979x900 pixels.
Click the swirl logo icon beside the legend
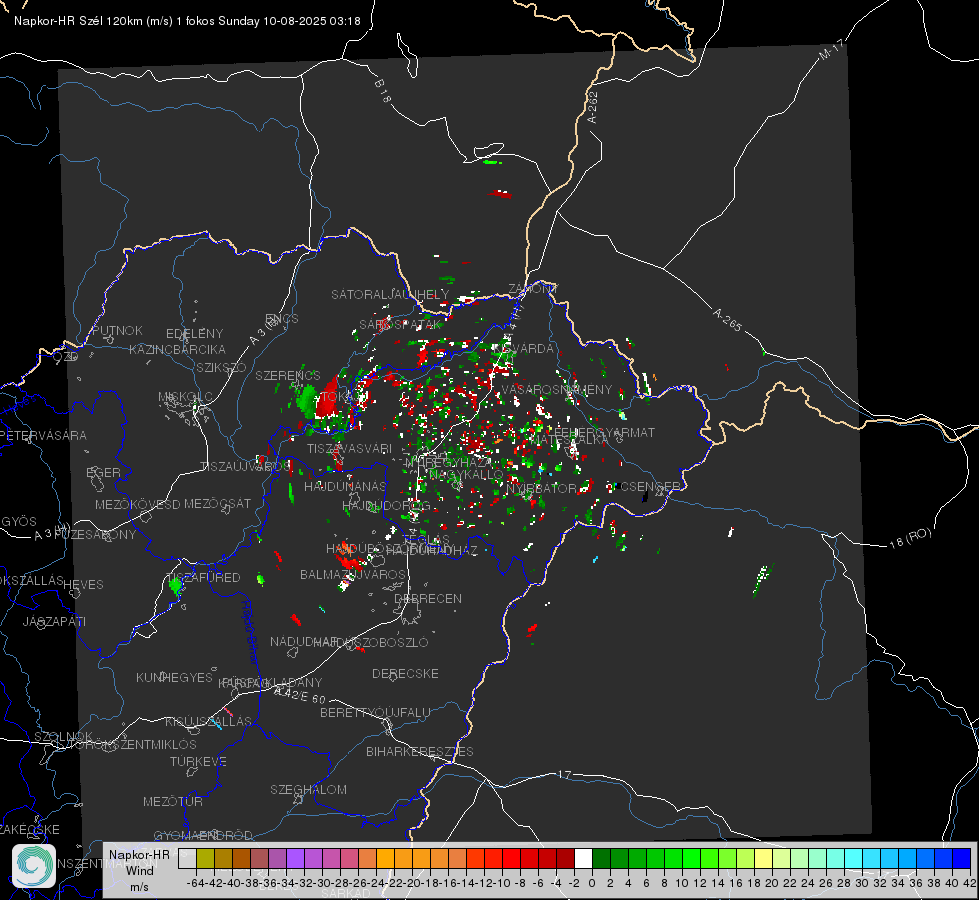pyautogui.click(x=34, y=866)
